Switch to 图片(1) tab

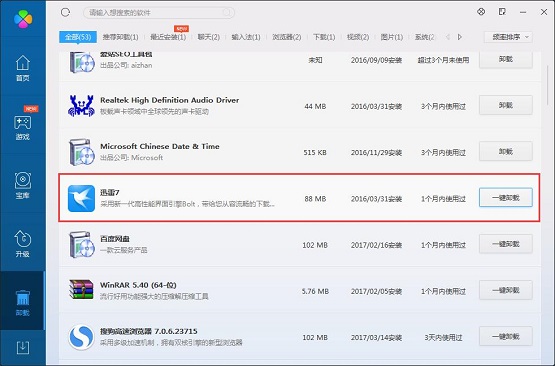391,37
